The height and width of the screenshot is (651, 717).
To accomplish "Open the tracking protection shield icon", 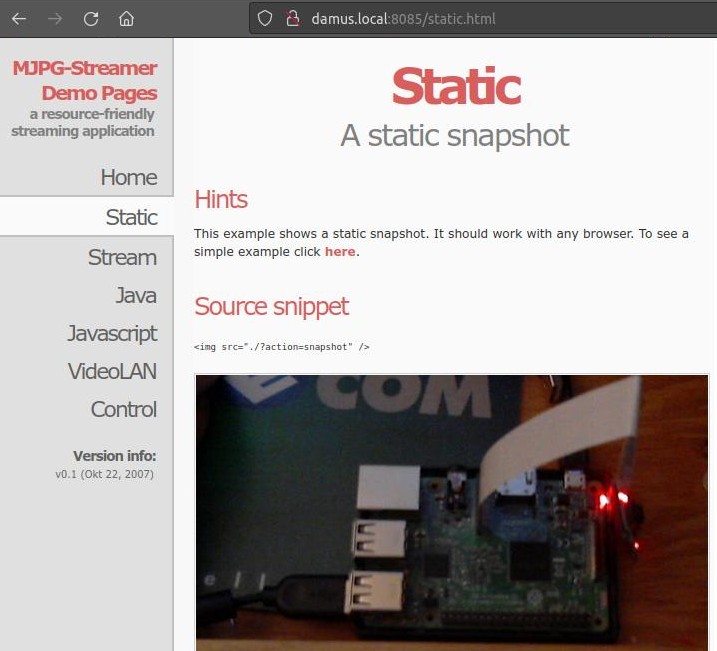I will (x=265, y=18).
